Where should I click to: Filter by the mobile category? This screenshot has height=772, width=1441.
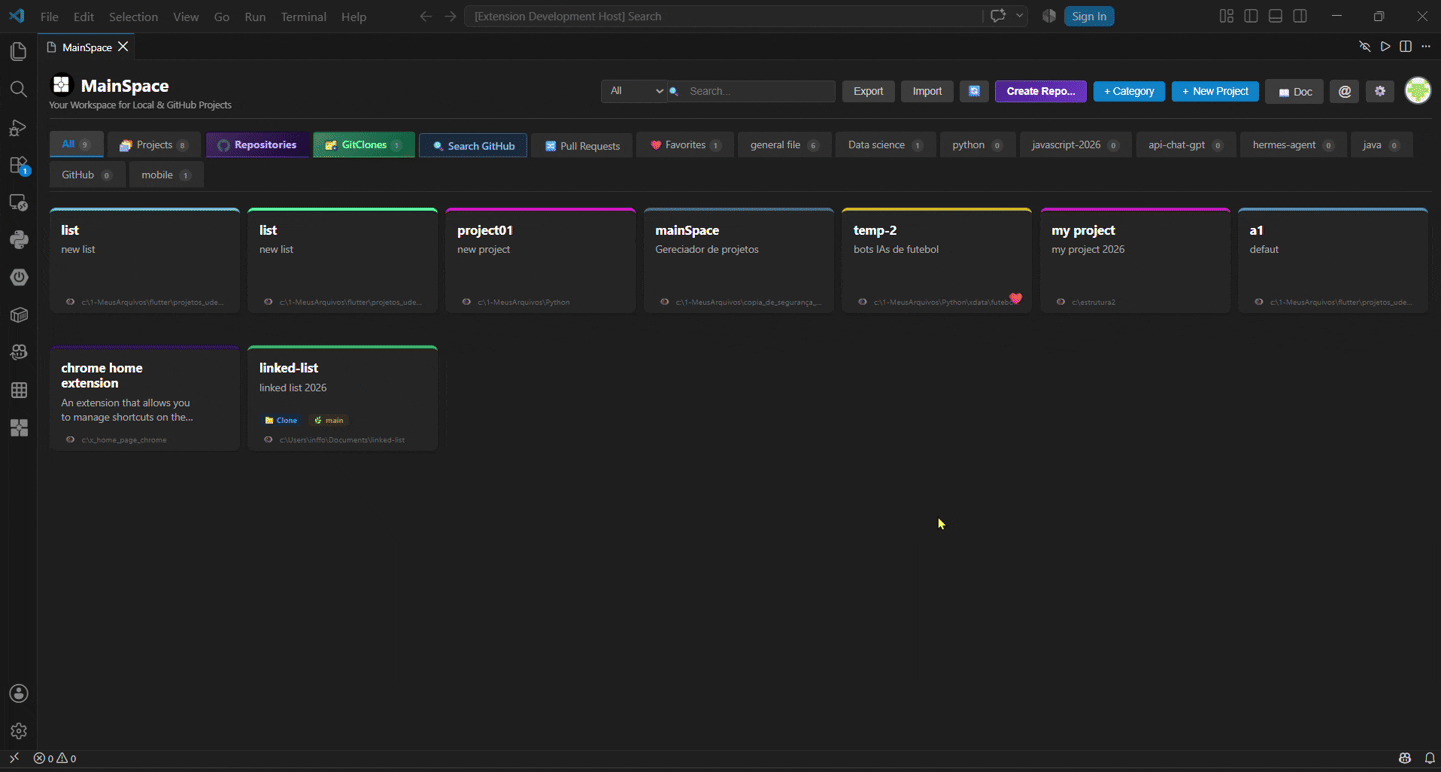[x=166, y=175]
